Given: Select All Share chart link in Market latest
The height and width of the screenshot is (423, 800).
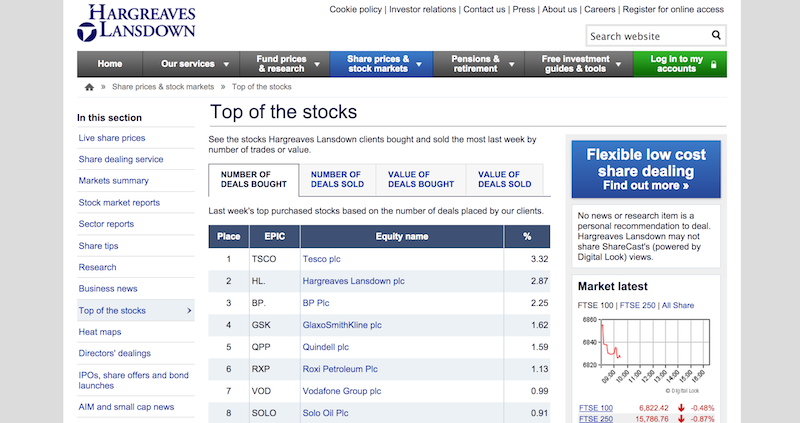Looking at the screenshot, I should tap(678, 305).
